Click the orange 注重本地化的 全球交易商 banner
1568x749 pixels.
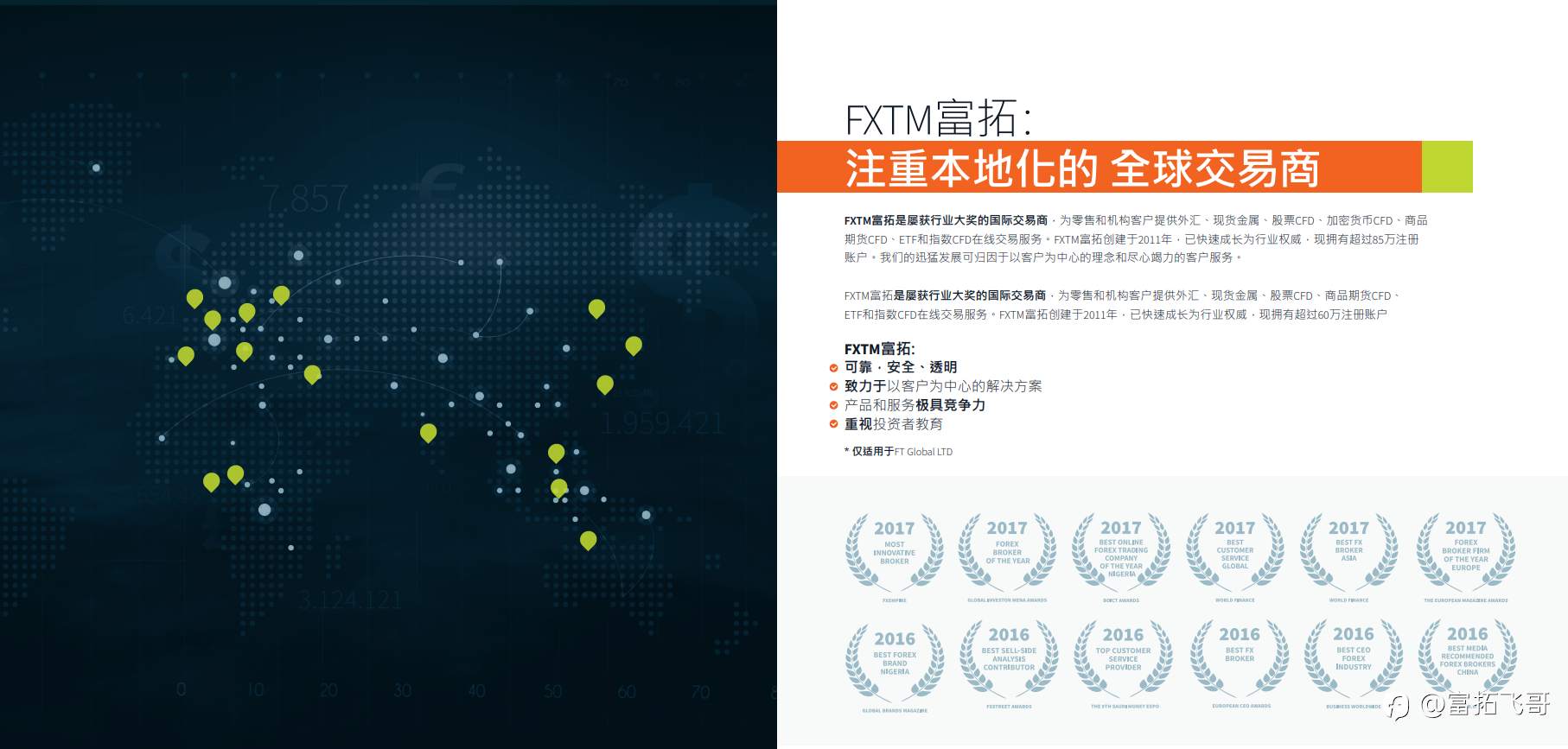pyautogui.click(x=1100, y=167)
